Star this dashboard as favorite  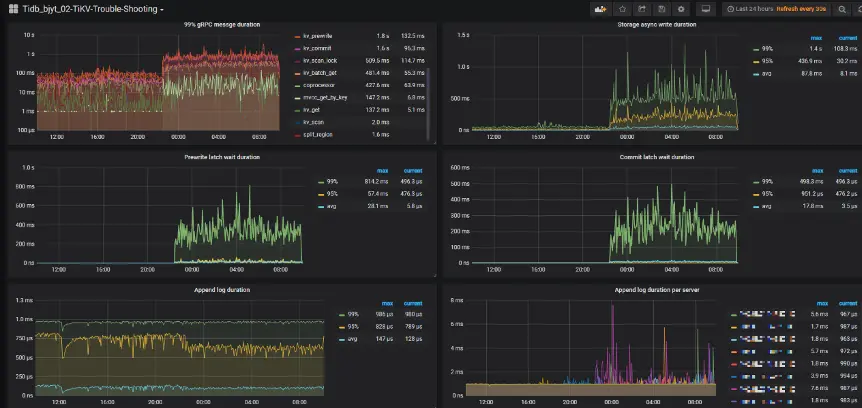[x=622, y=9]
